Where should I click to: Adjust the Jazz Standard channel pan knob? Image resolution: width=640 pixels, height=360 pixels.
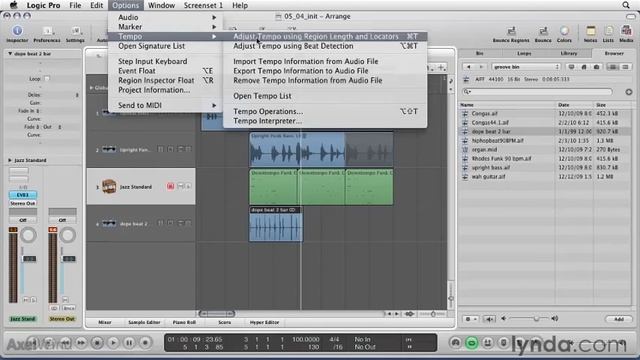pyautogui.click(x=28, y=235)
